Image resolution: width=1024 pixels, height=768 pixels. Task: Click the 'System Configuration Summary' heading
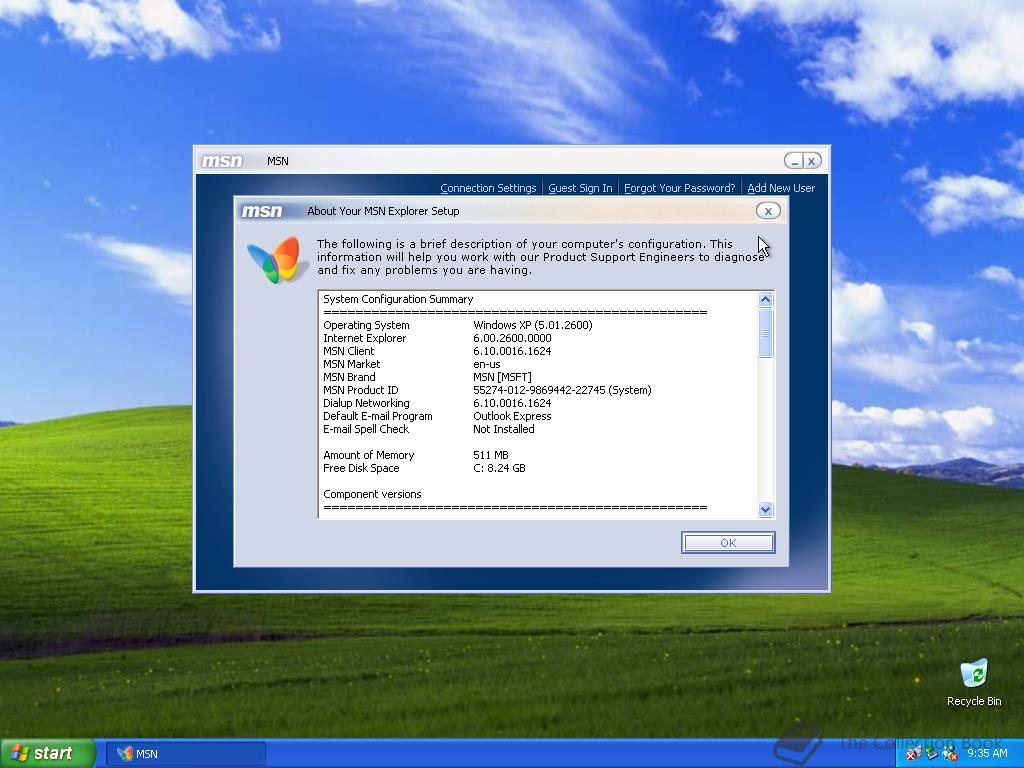[398, 299]
